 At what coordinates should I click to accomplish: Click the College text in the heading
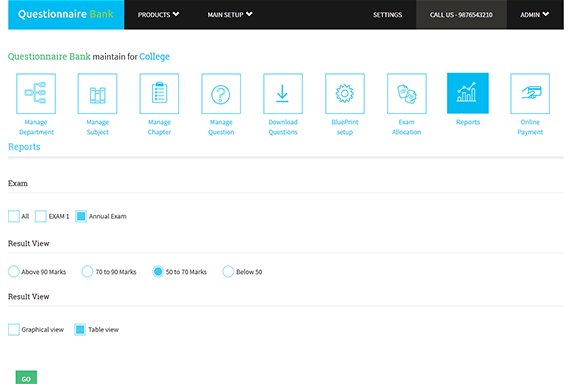pos(154,57)
